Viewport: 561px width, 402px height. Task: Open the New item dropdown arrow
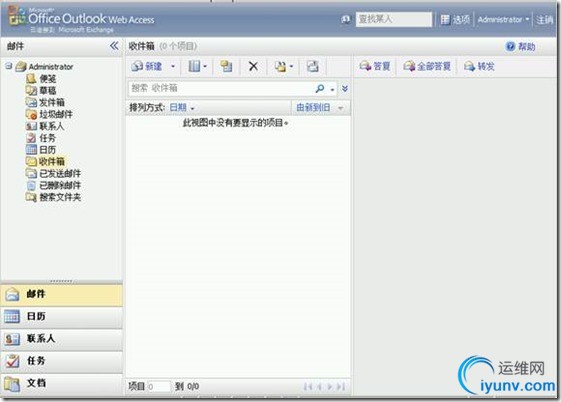click(173, 66)
